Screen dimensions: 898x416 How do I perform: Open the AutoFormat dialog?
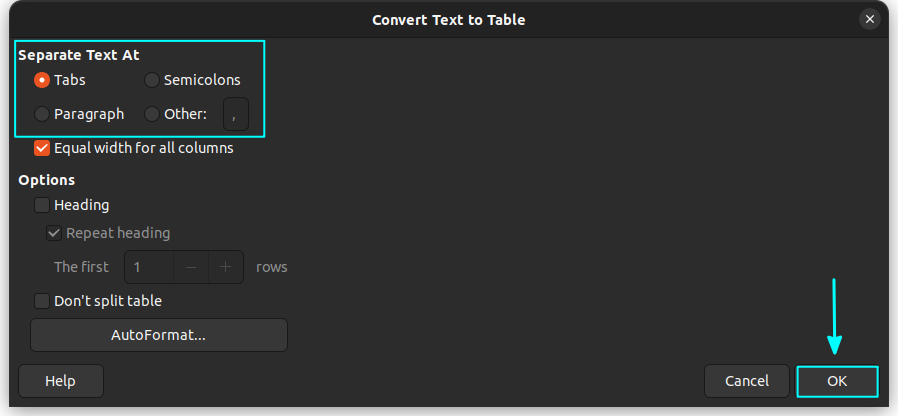click(159, 335)
